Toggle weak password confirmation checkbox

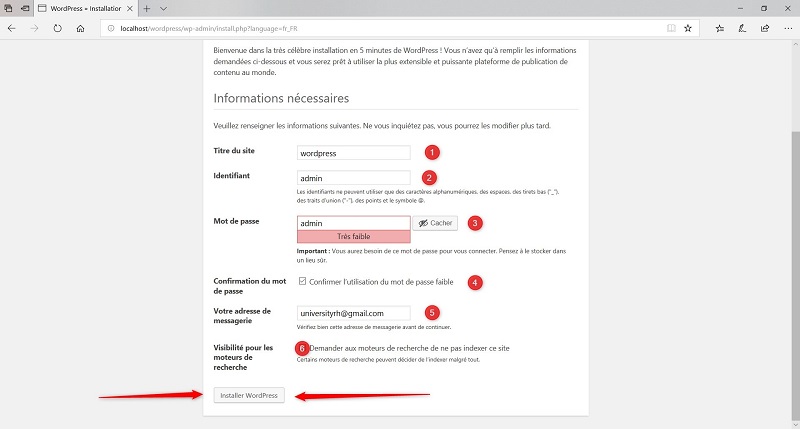click(x=303, y=281)
